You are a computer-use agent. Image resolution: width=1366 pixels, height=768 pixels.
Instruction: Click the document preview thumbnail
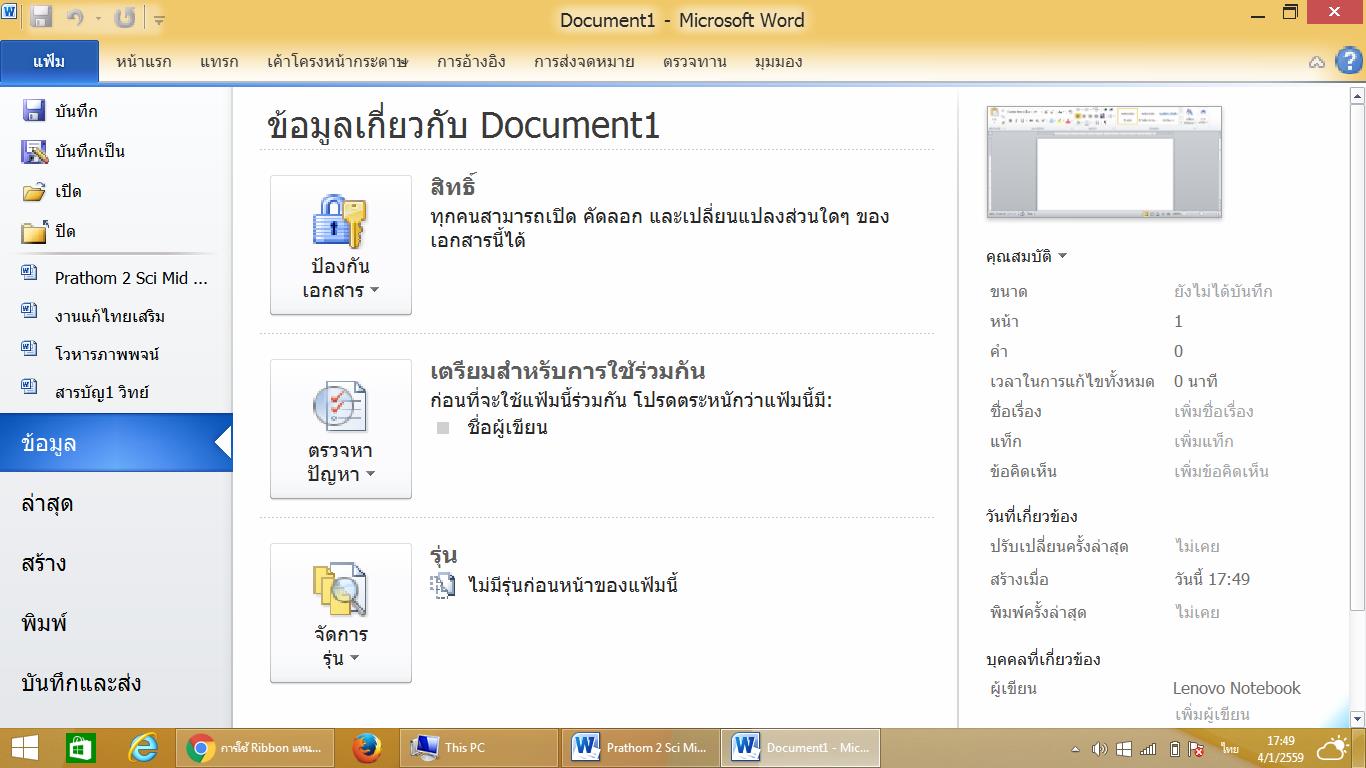(1104, 161)
